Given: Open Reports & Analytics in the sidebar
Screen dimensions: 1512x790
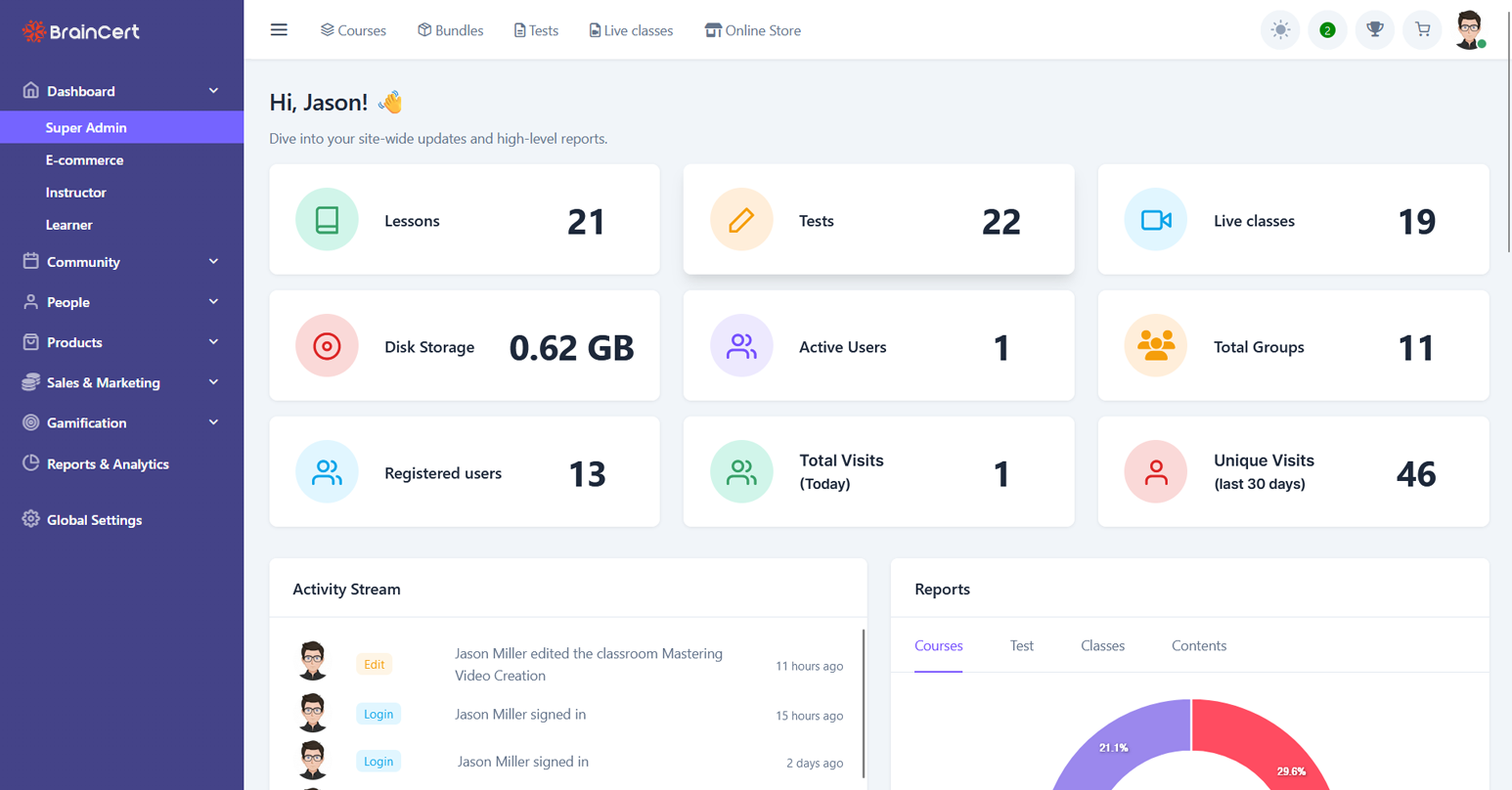Looking at the screenshot, I should click(x=108, y=463).
